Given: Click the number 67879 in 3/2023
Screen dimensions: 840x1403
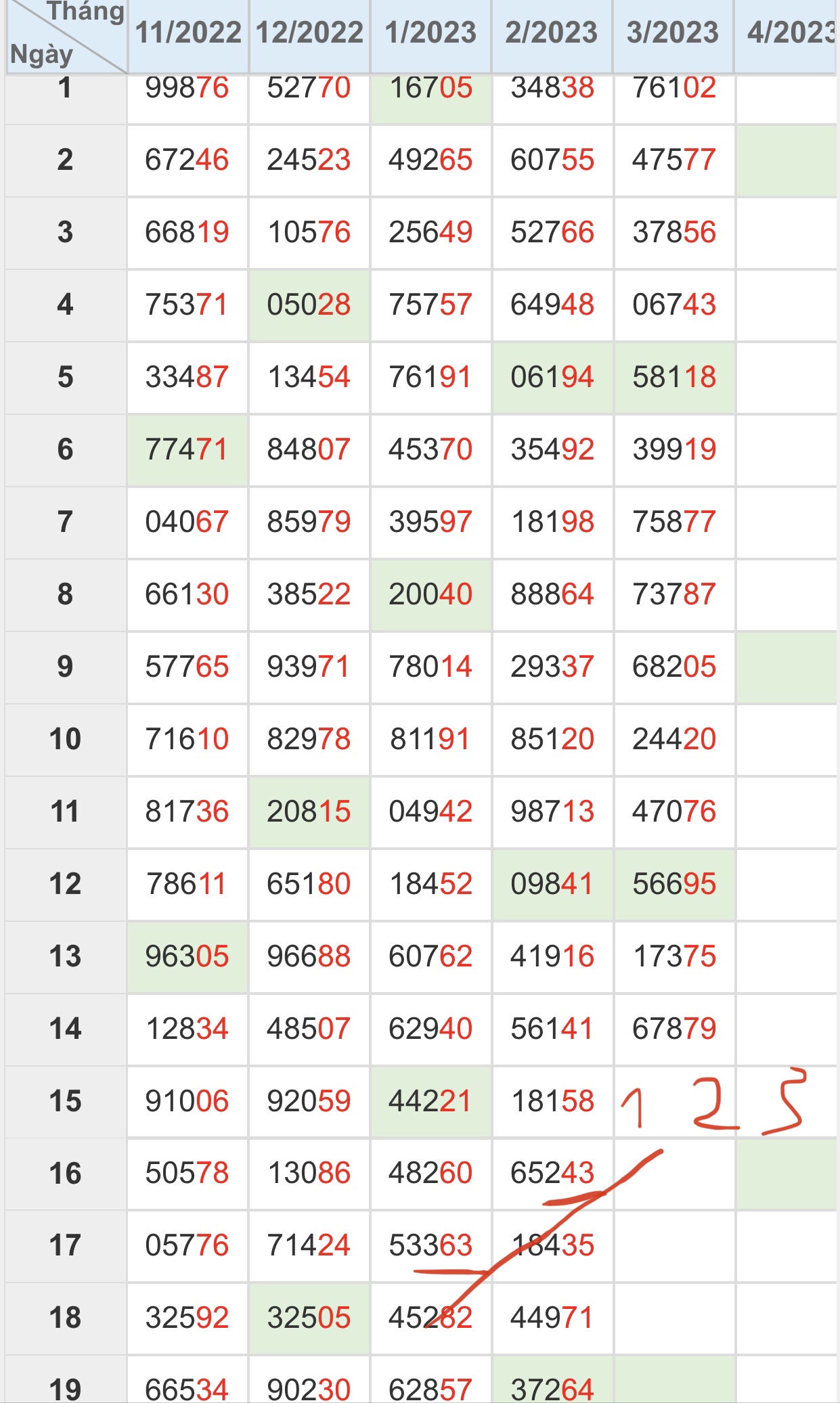Looking at the screenshot, I should [674, 1029].
